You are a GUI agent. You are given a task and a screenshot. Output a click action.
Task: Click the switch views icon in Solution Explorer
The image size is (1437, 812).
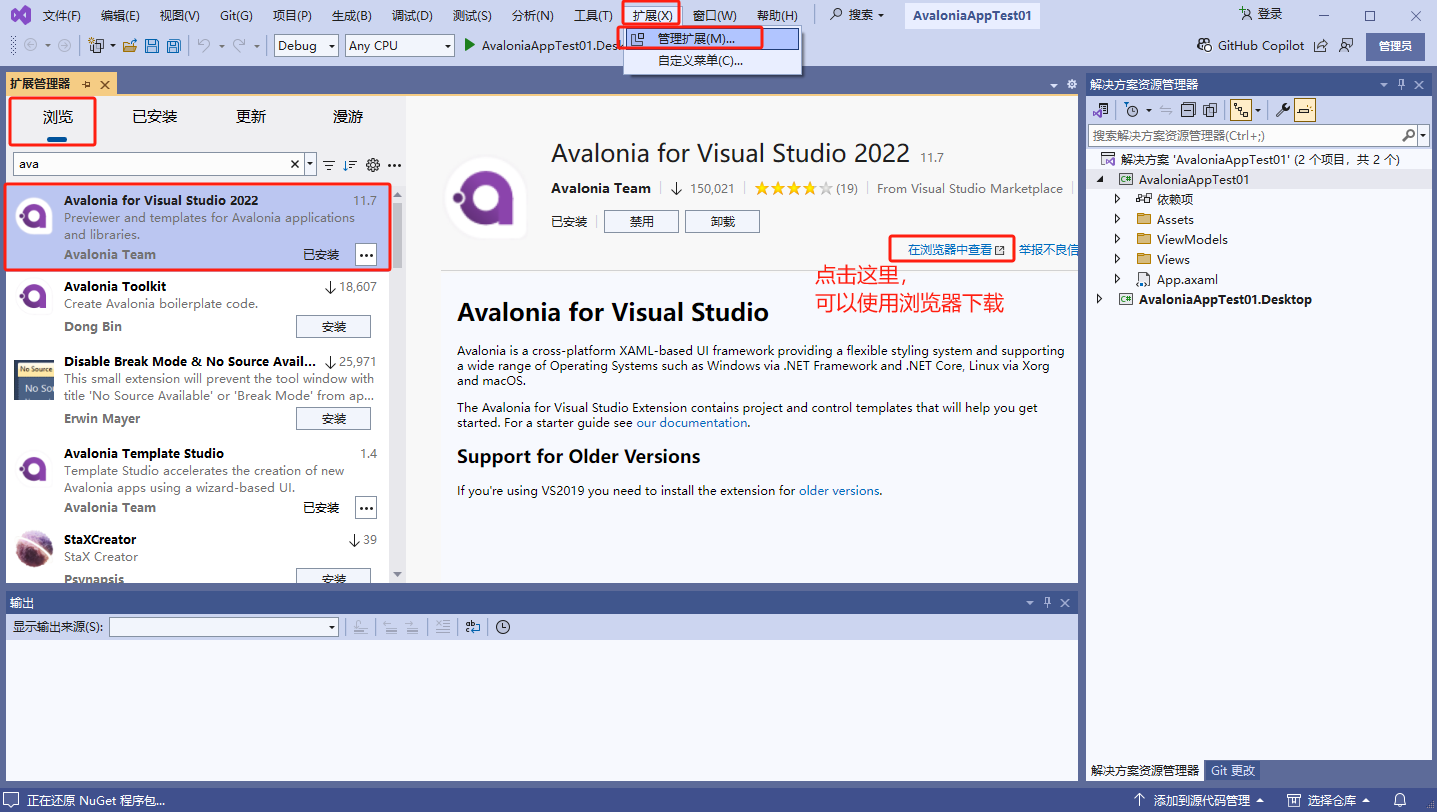[1101, 110]
